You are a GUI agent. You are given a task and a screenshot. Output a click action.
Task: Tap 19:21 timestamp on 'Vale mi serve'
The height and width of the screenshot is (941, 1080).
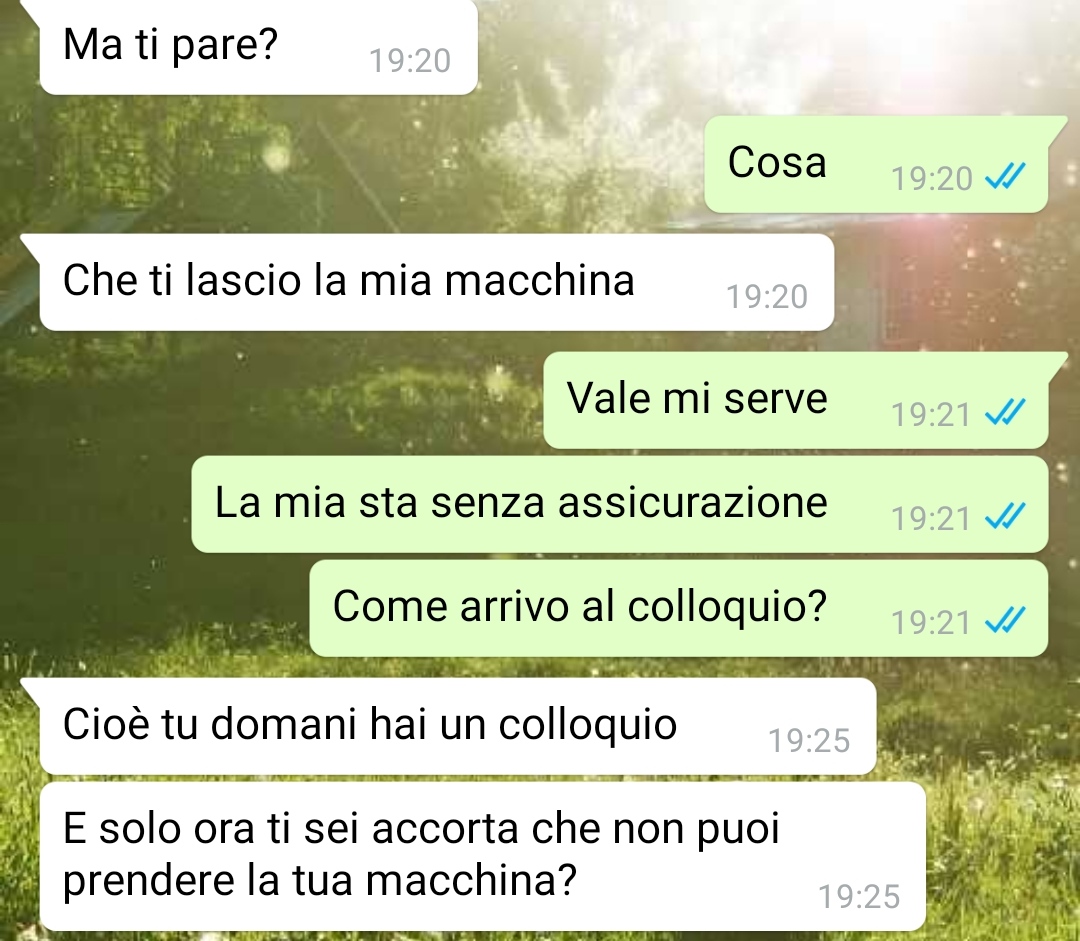931,415
